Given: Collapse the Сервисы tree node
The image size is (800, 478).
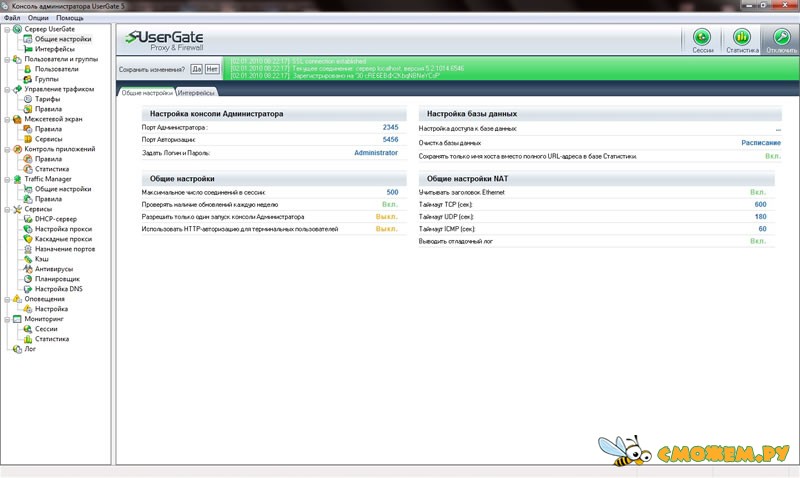Looking at the screenshot, I should click(x=7, y=209).
